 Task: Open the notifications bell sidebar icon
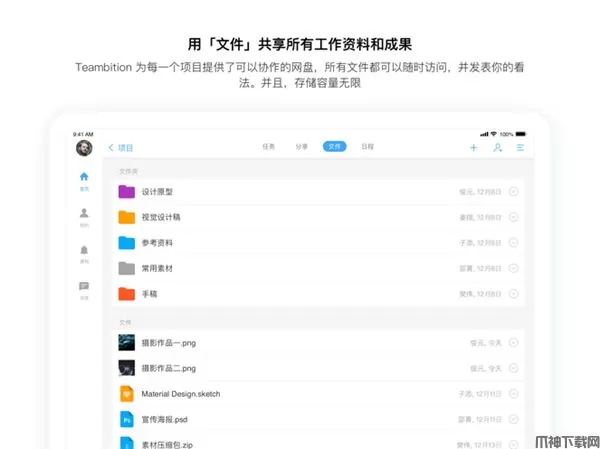click(x=84, y=250)
